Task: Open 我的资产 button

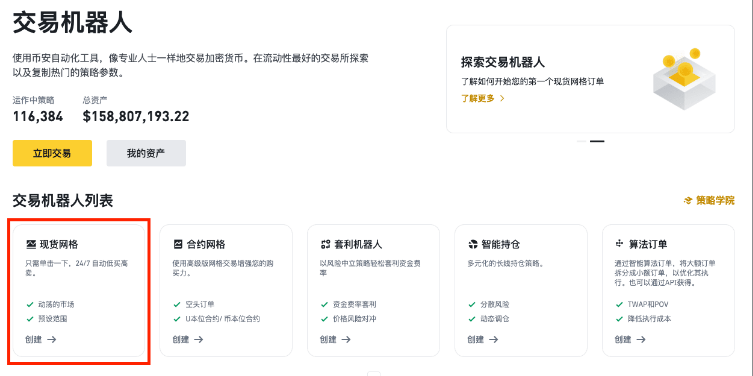Action: (x=146, y=153)
